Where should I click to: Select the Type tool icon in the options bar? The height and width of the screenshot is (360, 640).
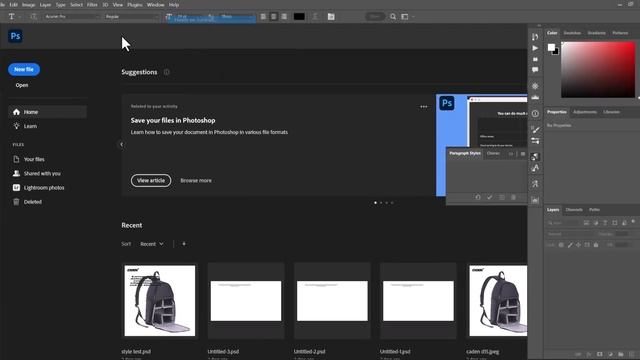pyautogui.click(x=11, y=17)
